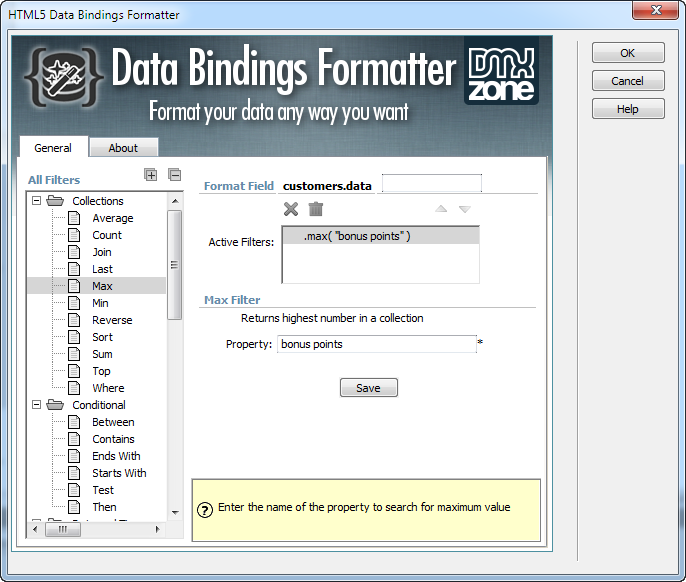
Task: Close the HTML5 Data Bindings Formatter dialog
Action: pyautogui.click(x=655, y=10)
